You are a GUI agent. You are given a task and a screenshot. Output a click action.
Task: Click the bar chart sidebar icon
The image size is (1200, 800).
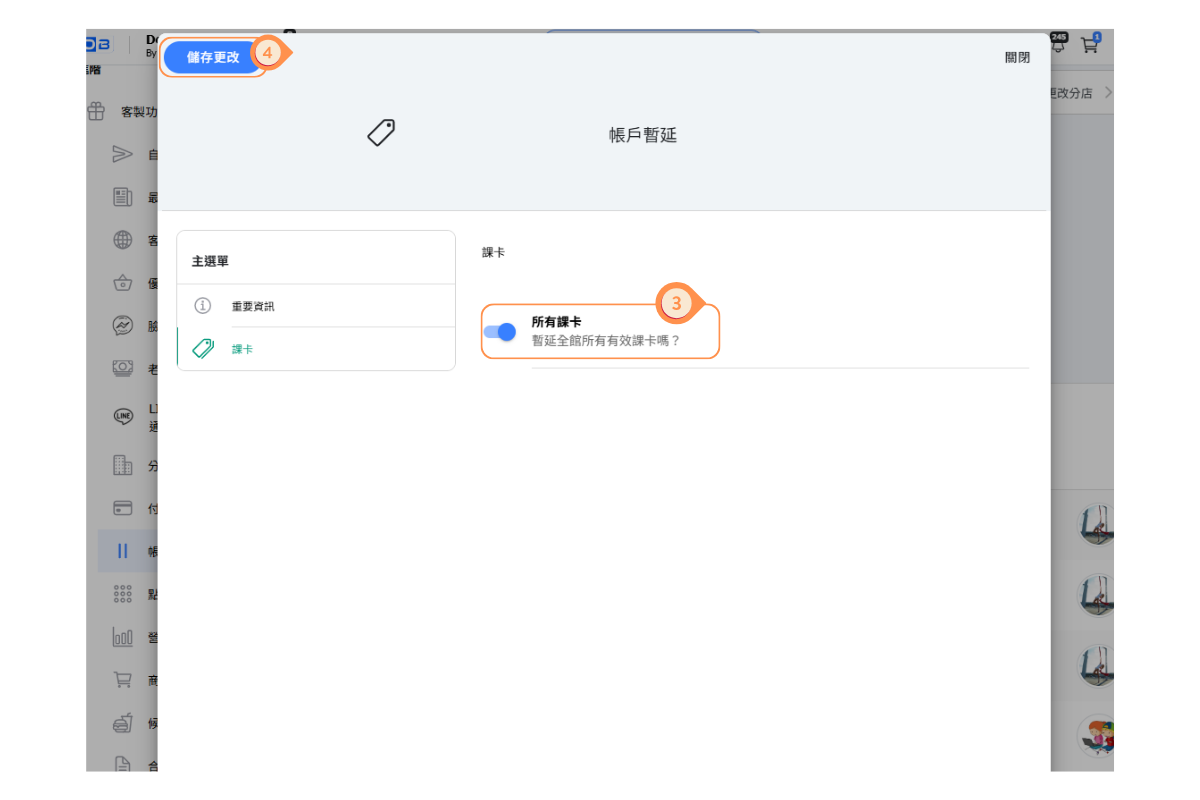point(122,637)
